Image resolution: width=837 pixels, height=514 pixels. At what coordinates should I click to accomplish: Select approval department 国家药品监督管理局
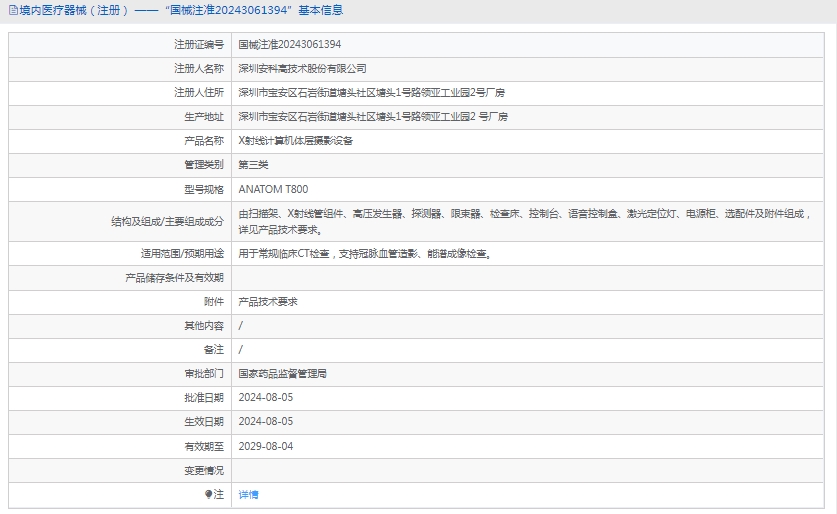pyautogui.click(x=283, y=373)
